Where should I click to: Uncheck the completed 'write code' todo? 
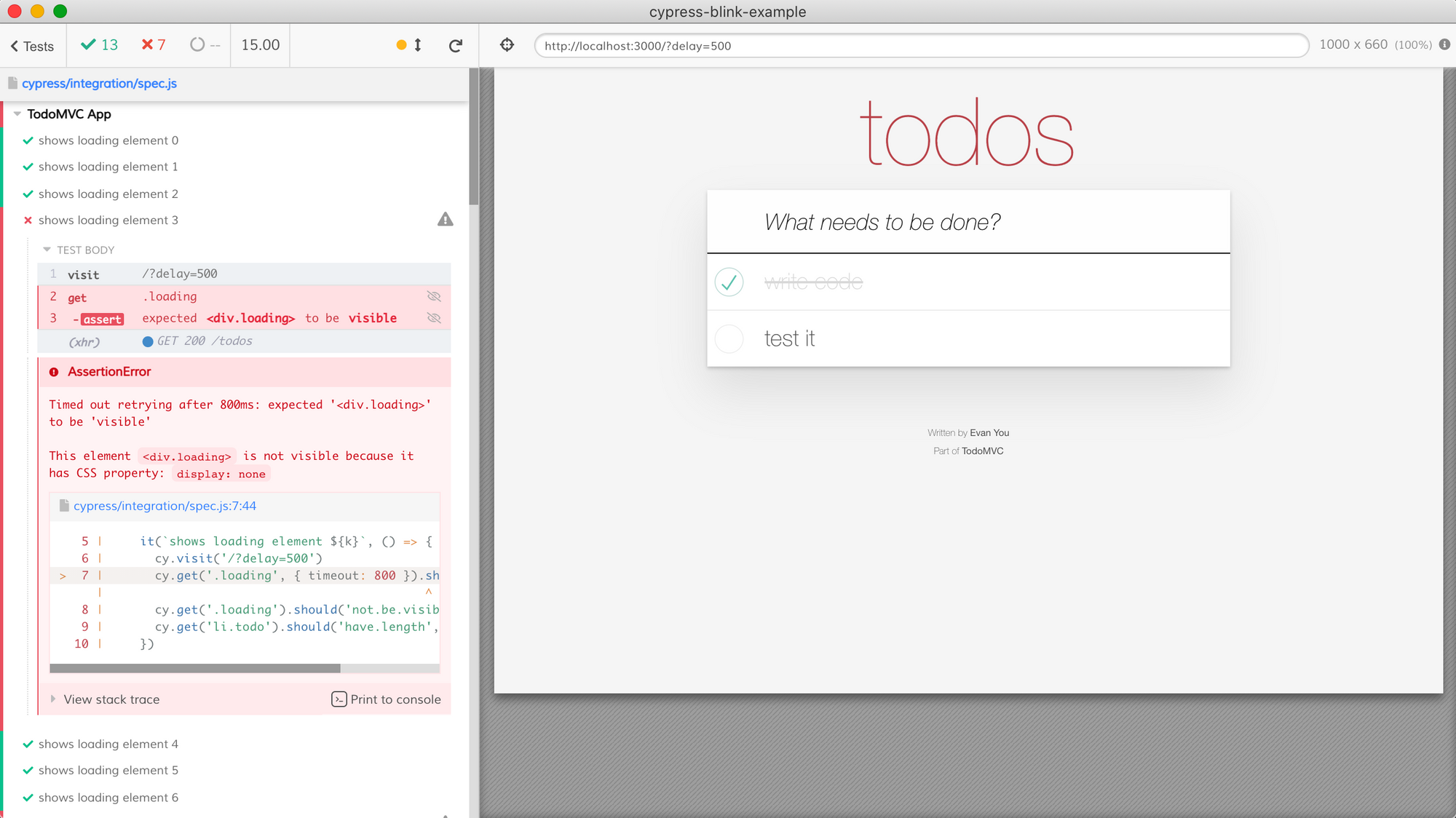[x=729, y=282]
